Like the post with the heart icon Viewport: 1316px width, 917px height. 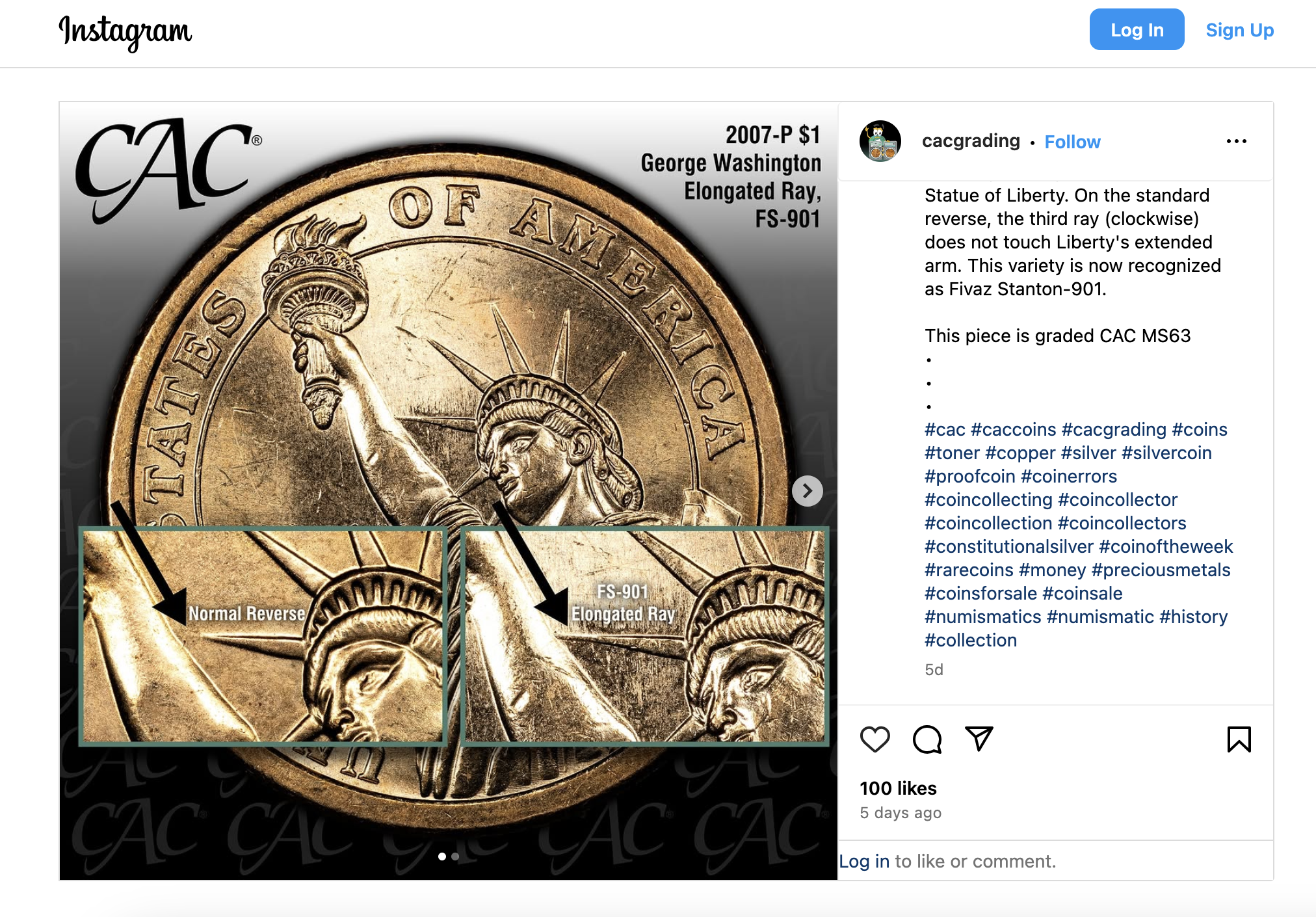(875, 739)
